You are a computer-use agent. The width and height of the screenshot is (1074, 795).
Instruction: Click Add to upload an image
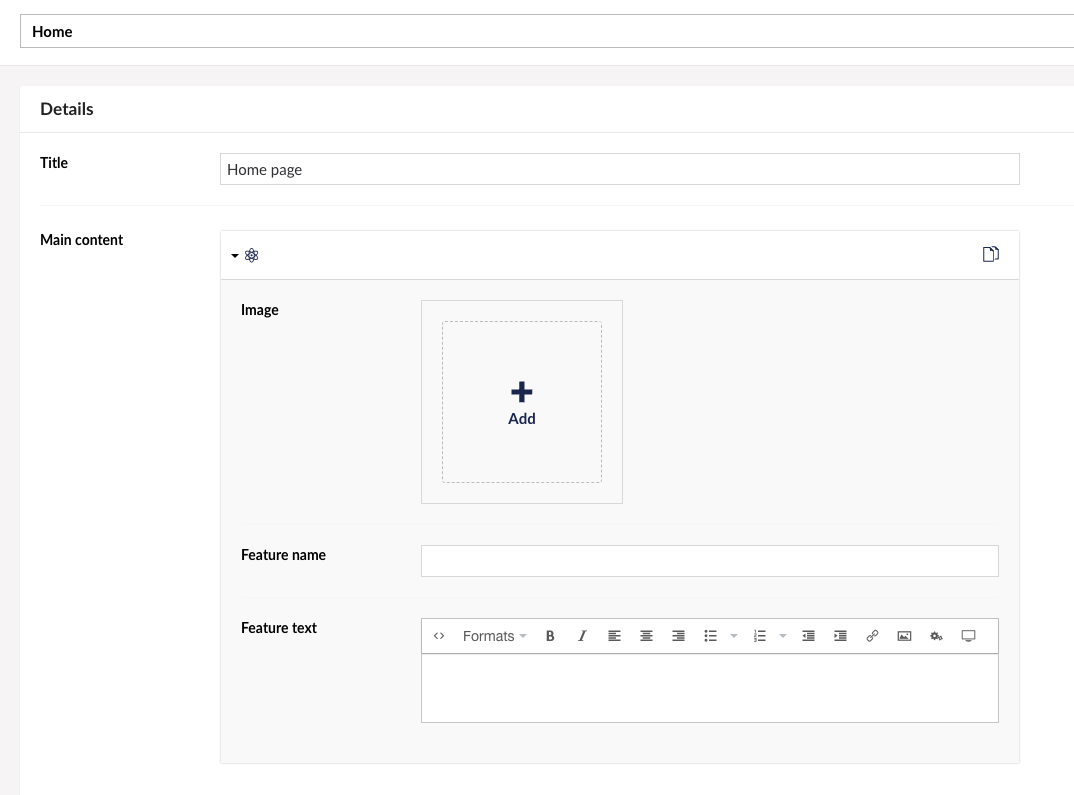click(521, 401)
